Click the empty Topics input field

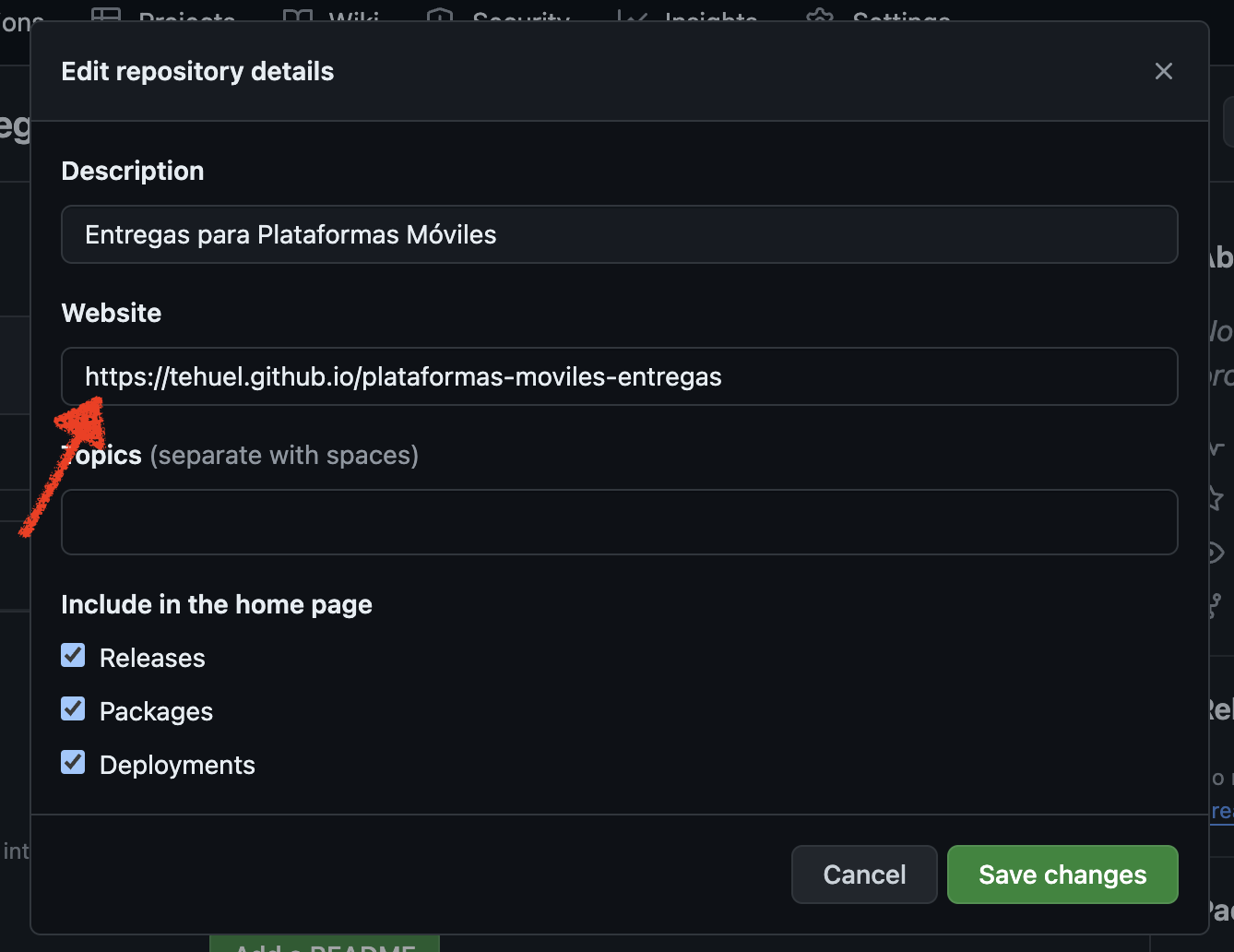click(620, 522)
